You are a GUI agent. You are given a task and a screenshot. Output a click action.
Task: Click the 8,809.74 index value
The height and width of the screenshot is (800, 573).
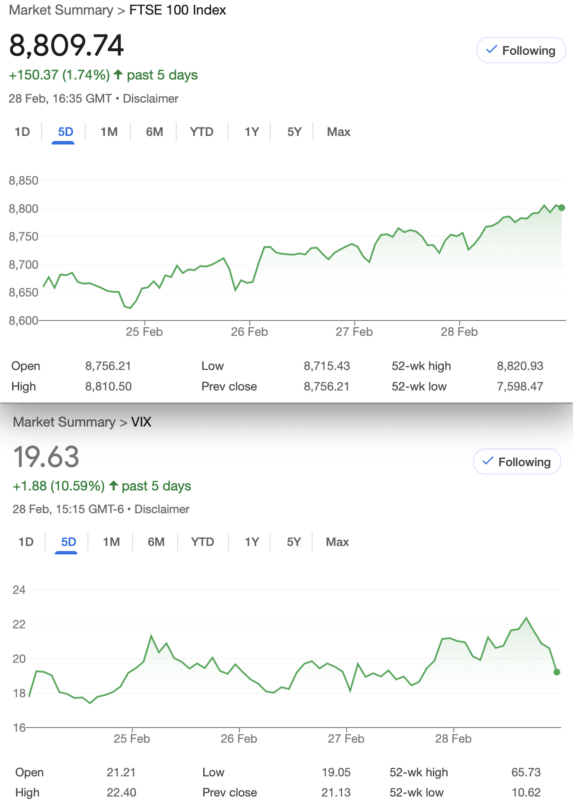click(x=66, y=45)
